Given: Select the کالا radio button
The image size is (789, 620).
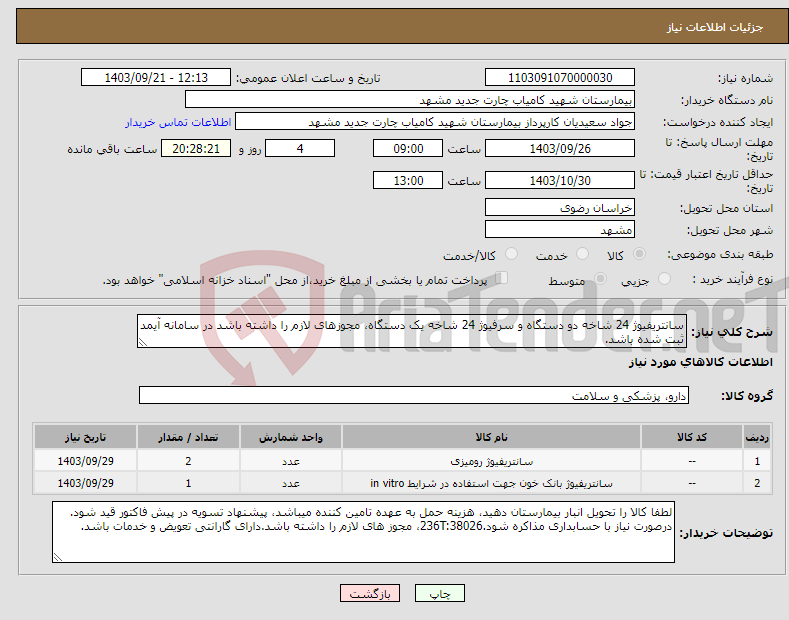Looking at the screenshot, I should [639, 254].
